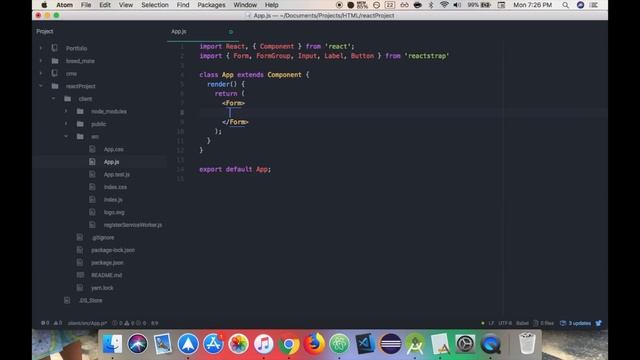
Task: Open the Help menu
Action: click(x=271, y=5)
